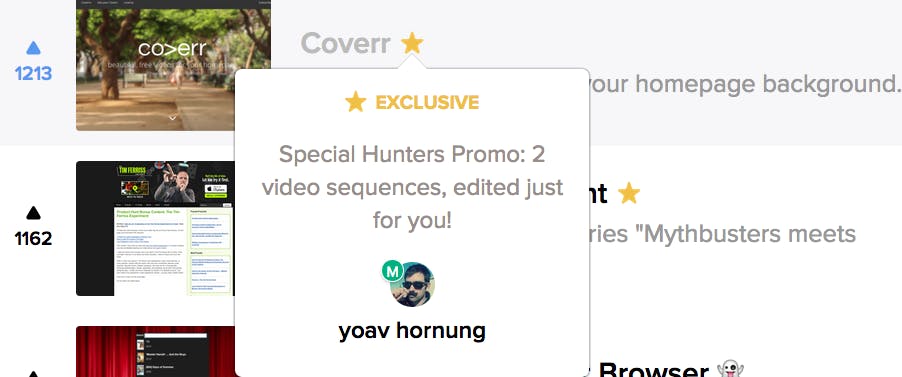Upvote using the black triangle above 1162

(33, 213)
